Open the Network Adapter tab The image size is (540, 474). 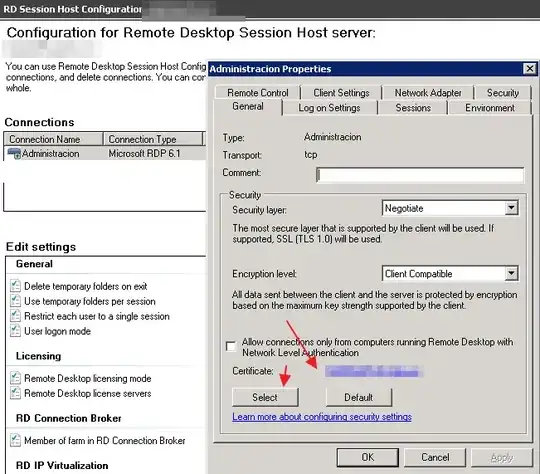[428, 93]
